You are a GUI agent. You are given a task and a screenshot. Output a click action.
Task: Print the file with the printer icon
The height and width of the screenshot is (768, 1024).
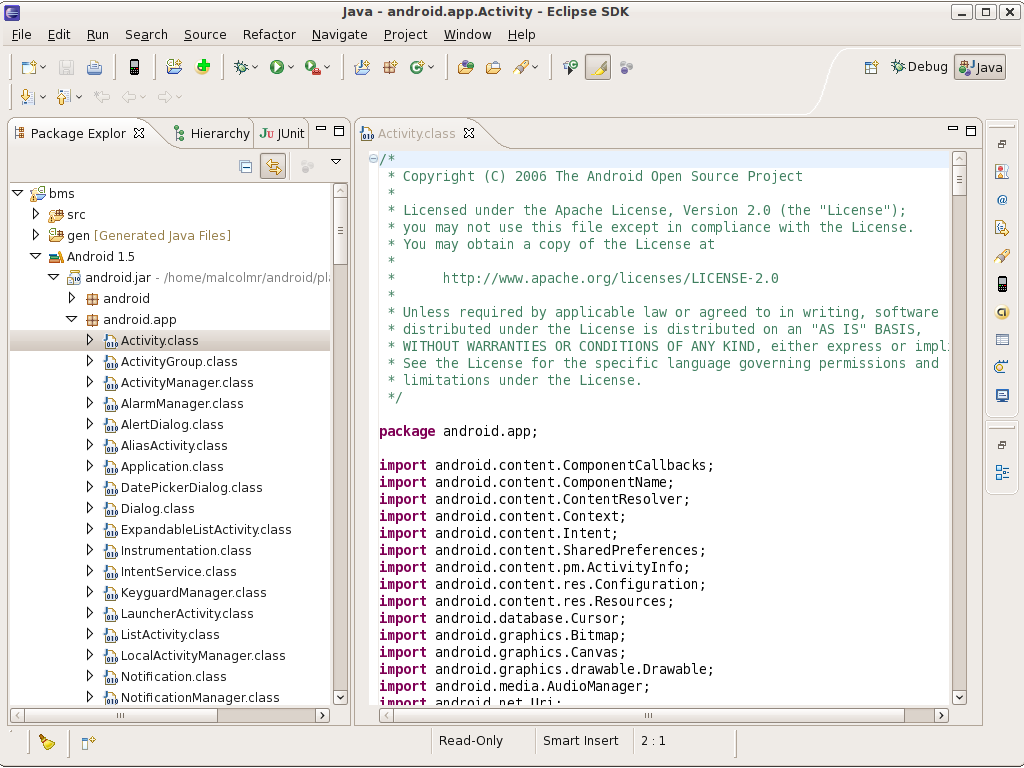pyautogui.click(x=91, y=66)
